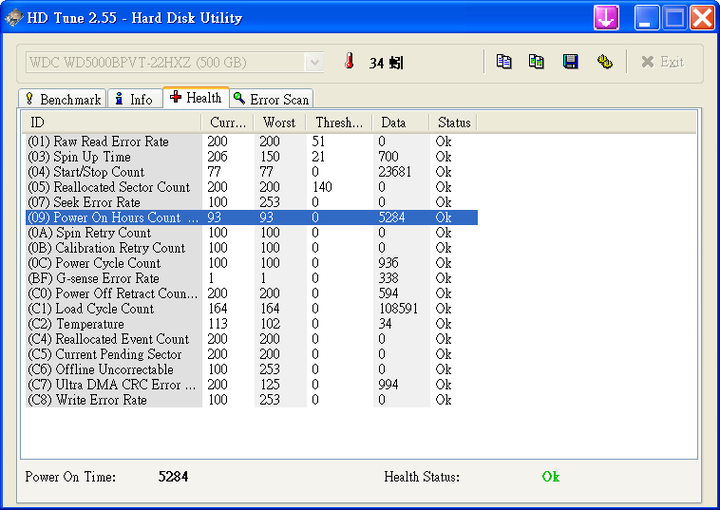The image size is (720, 510).
Task: Select the (04) Start/Stop Count row
Action: click(x=252, y=172)
